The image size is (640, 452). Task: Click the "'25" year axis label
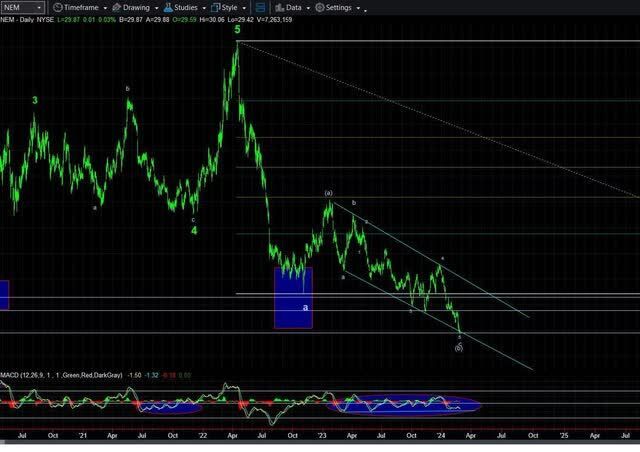[x=564, y=435]
